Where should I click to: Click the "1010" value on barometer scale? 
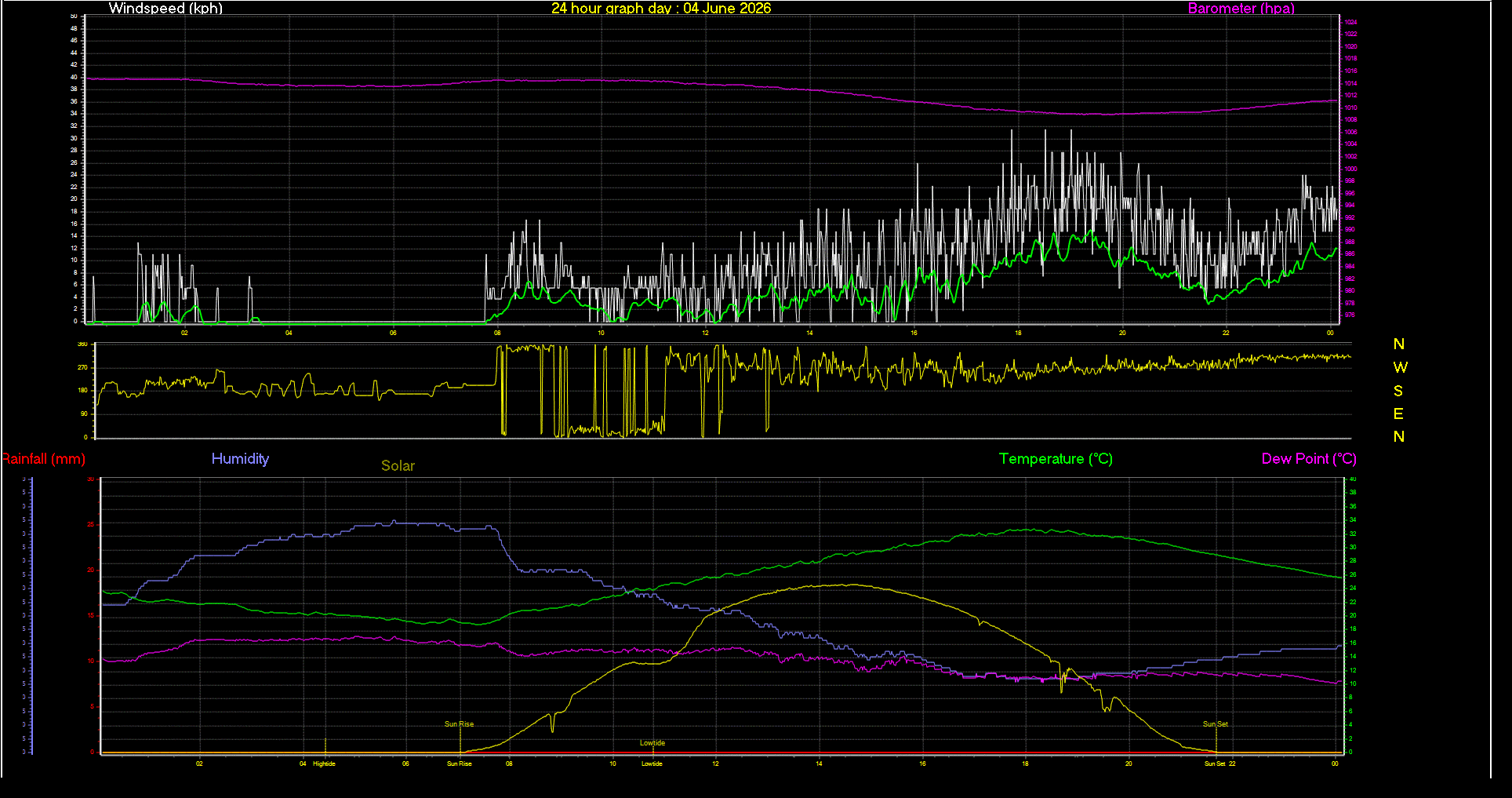[x=1350, y=107]
